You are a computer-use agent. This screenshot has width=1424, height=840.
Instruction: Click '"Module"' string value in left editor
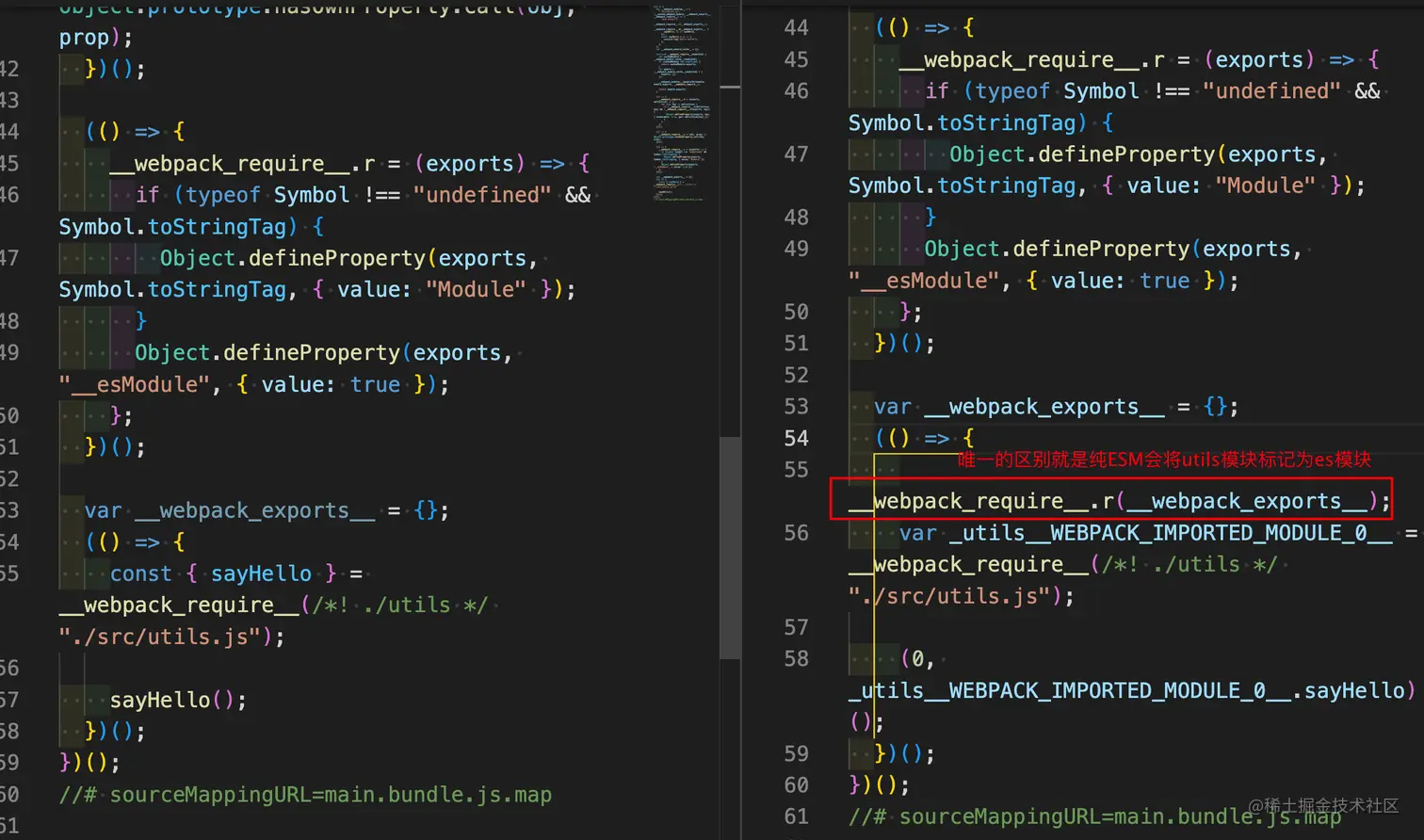coord(476,289)
